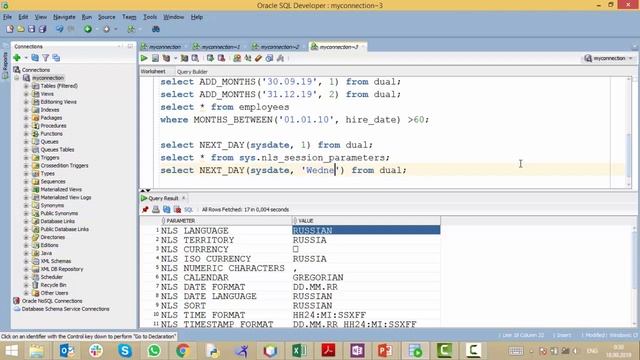The height and width of the screenshot is (360, 640).
Task: Open Google Chrome from the taskbar
Action: [x=183, y=351]
